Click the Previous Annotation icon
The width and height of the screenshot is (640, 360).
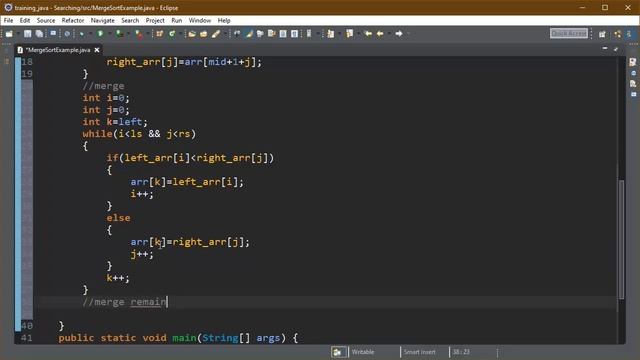(x=350, y=34)
